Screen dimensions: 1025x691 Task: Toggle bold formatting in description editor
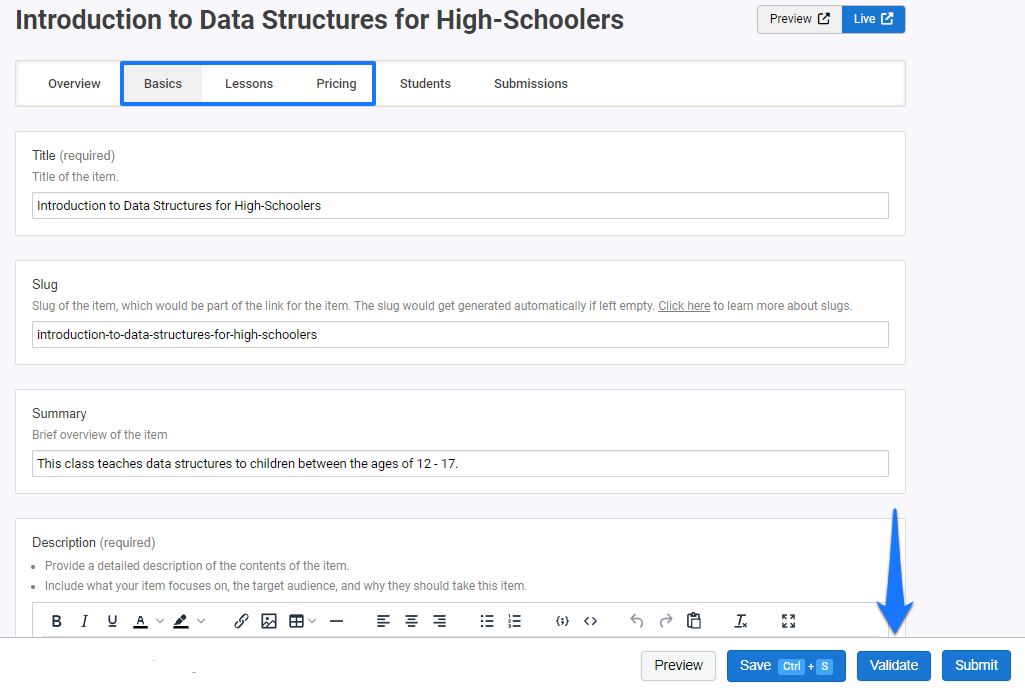(57, 621)
